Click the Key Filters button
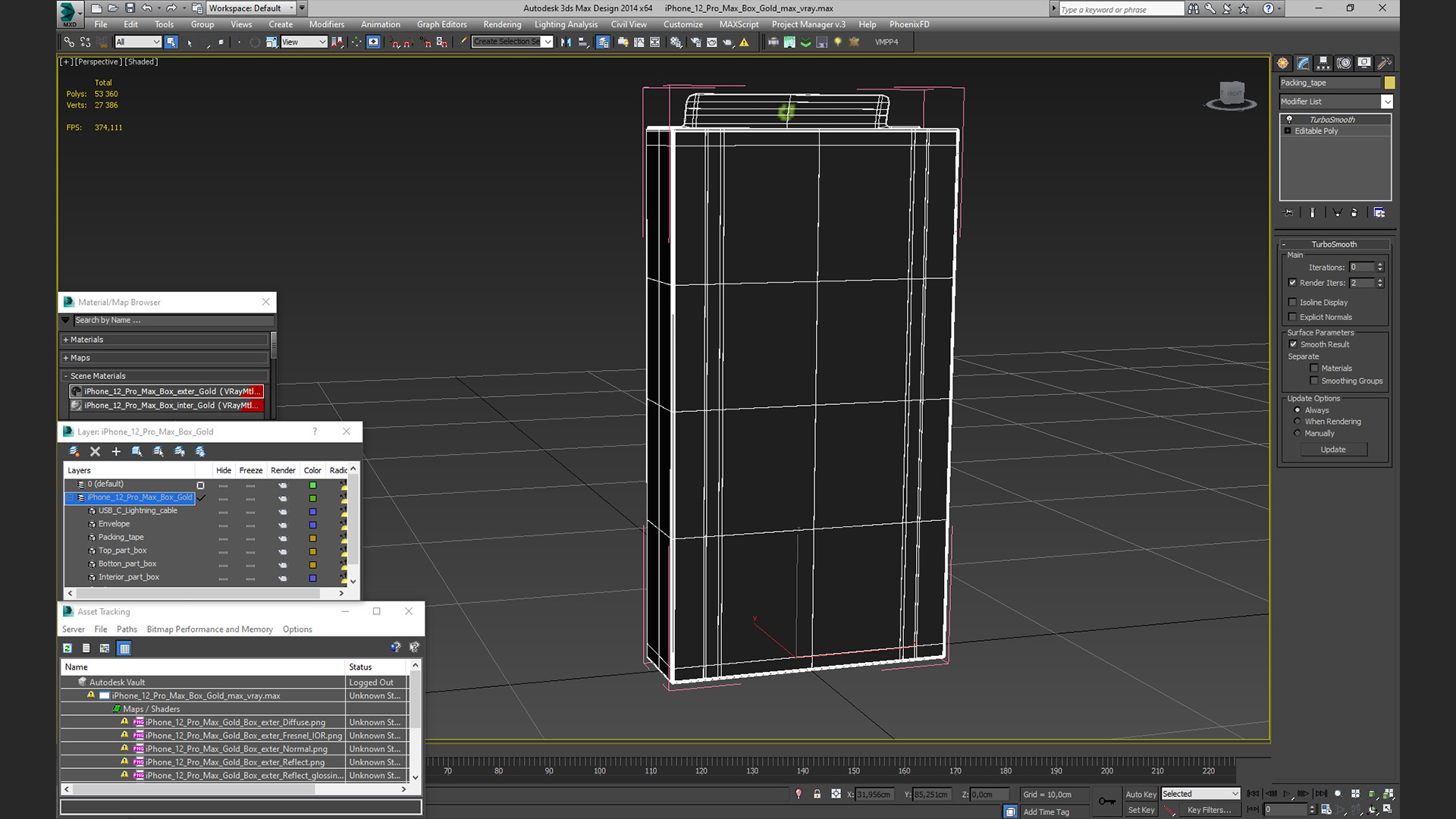This screenshot has width=1456, height=819. 1209,810
